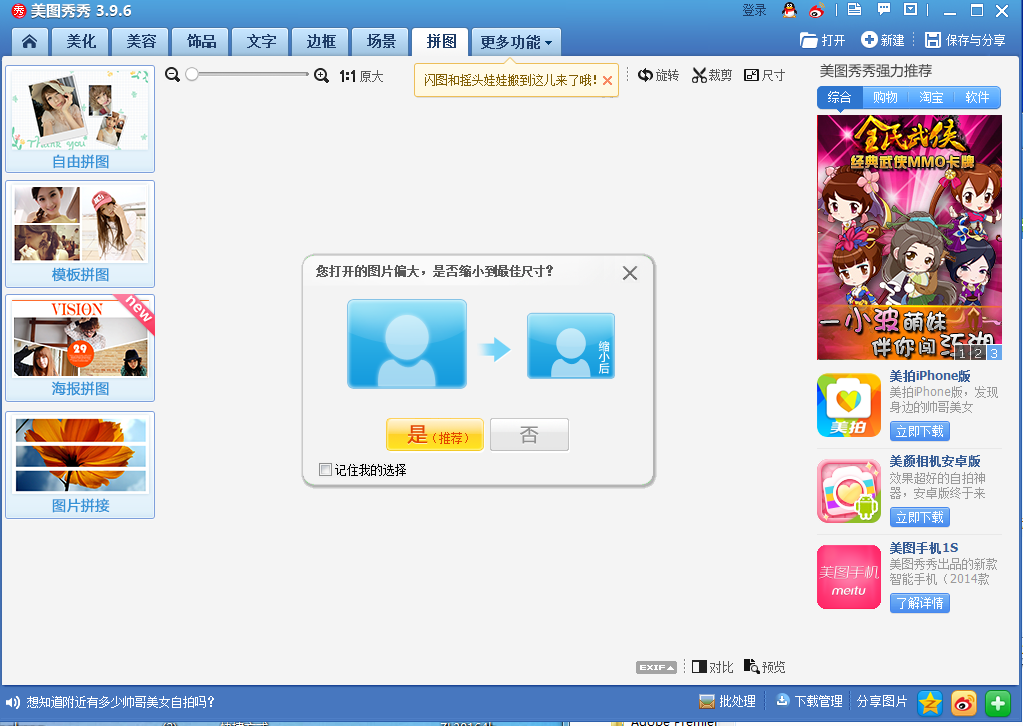The image size is (1023, 726).
Task: Open the 尺寸 resize tool
Action: click(x=764, y=75)
